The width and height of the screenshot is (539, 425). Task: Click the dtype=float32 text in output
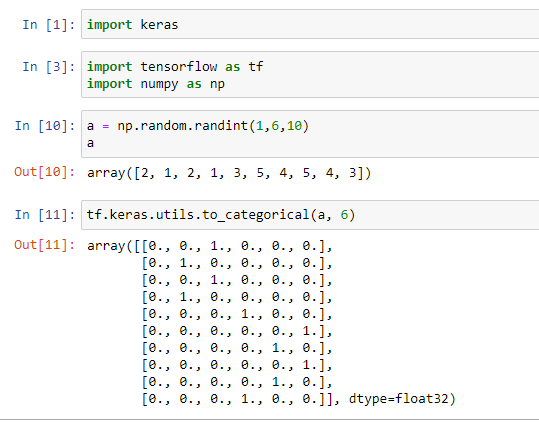[x=402, y=399]
